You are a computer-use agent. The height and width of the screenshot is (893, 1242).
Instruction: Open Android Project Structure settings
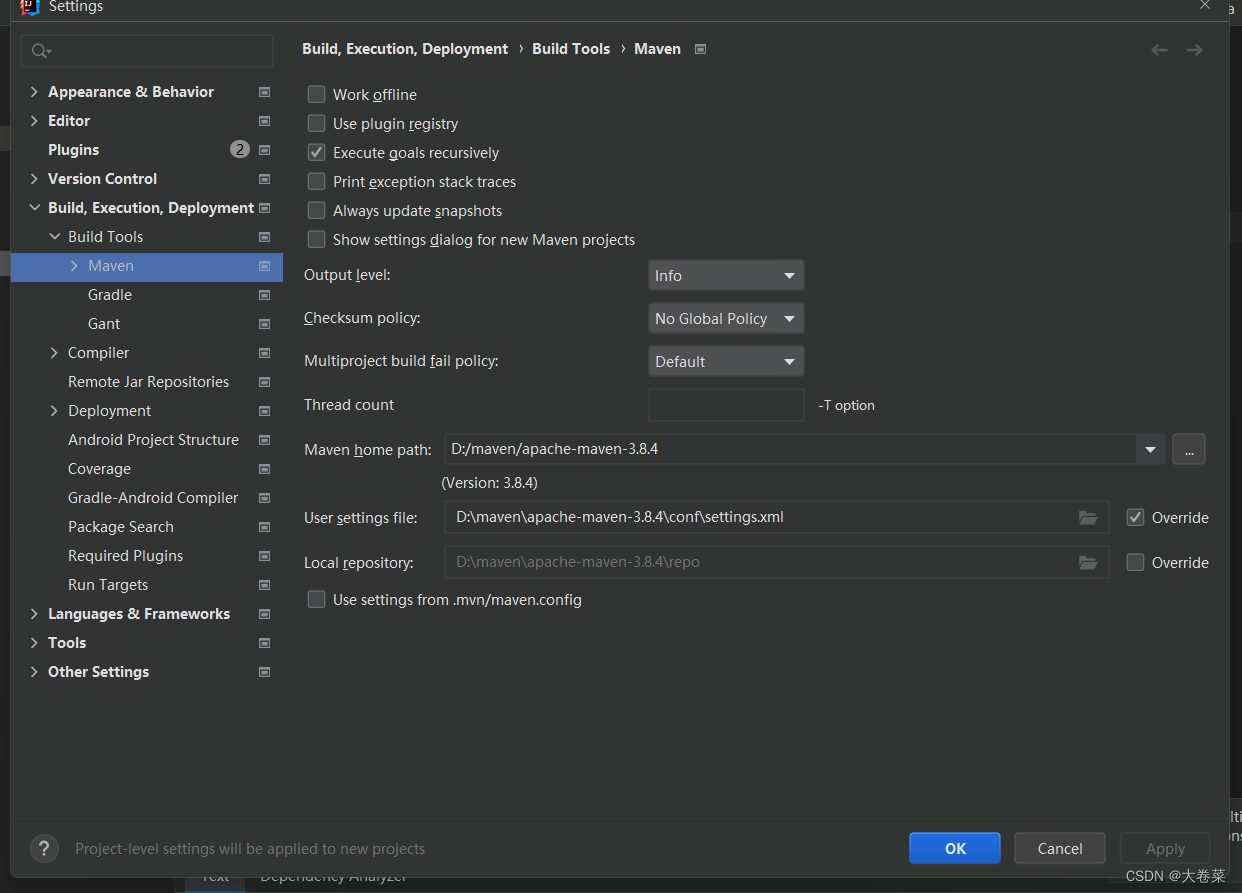(153, 440)
